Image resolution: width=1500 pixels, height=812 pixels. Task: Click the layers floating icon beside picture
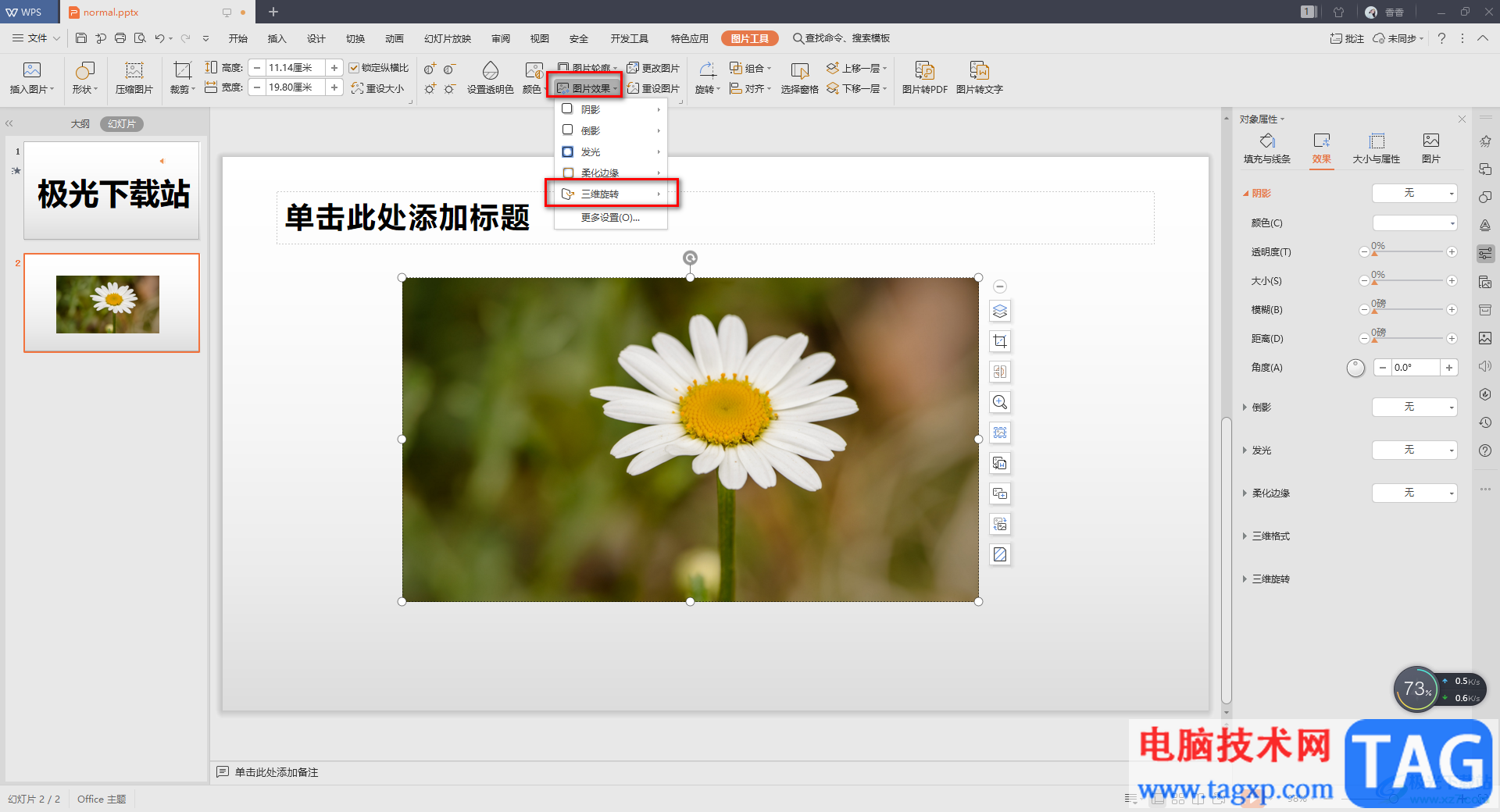[x=1000, y=311]
